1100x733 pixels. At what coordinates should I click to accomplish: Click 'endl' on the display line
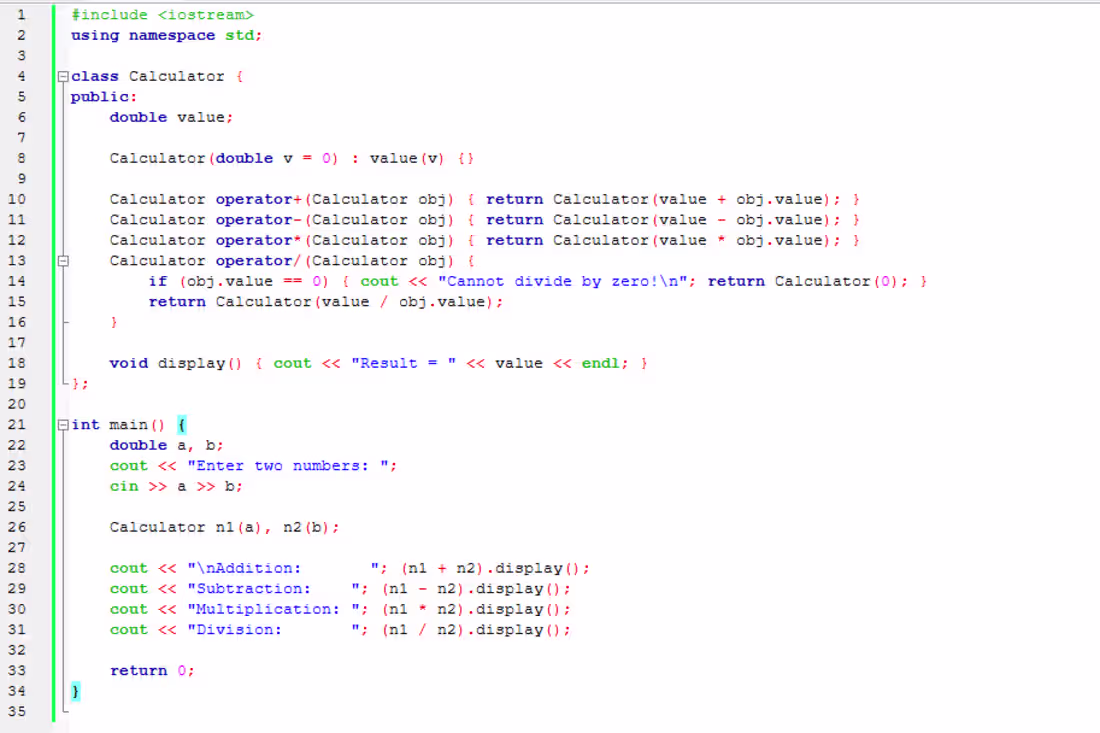click(601, 363)
